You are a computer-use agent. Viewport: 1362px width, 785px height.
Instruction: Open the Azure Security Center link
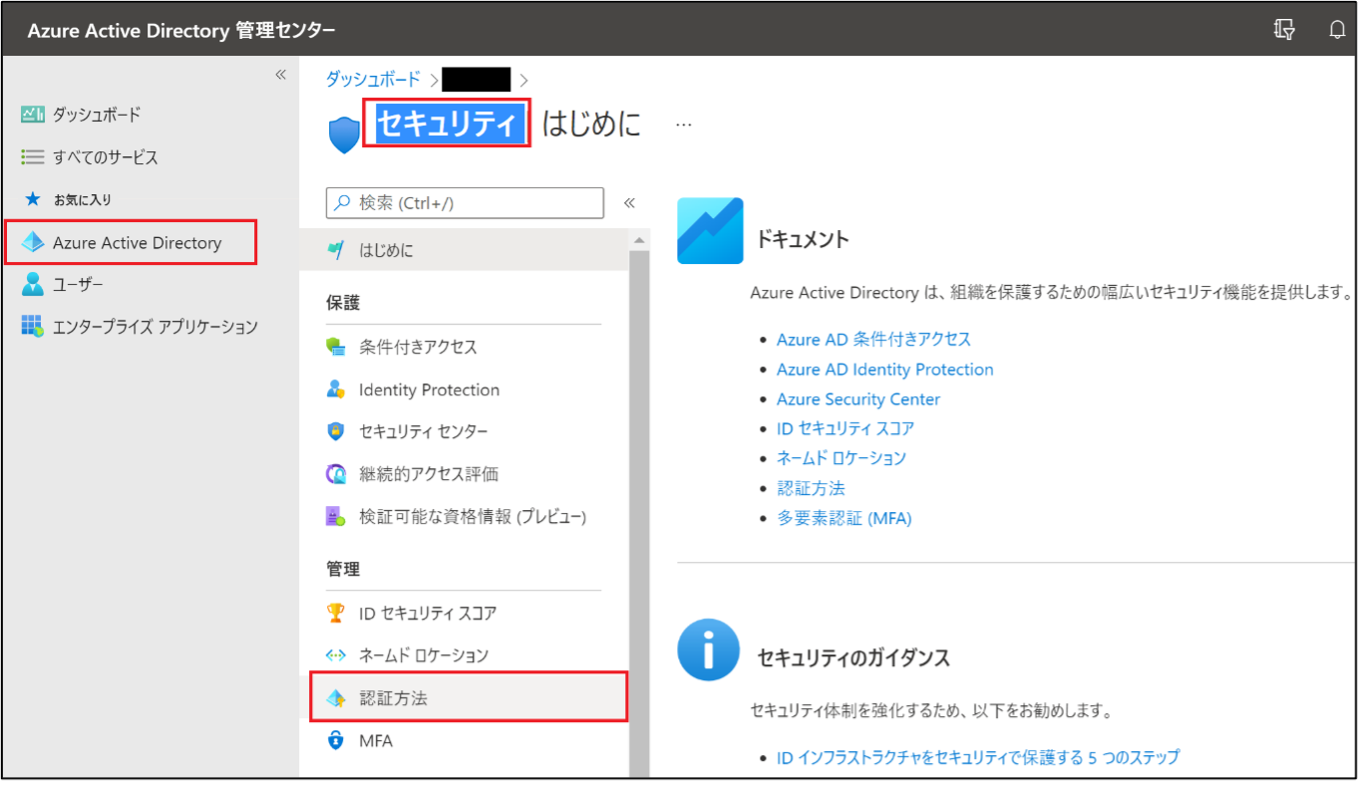[858, 399]
